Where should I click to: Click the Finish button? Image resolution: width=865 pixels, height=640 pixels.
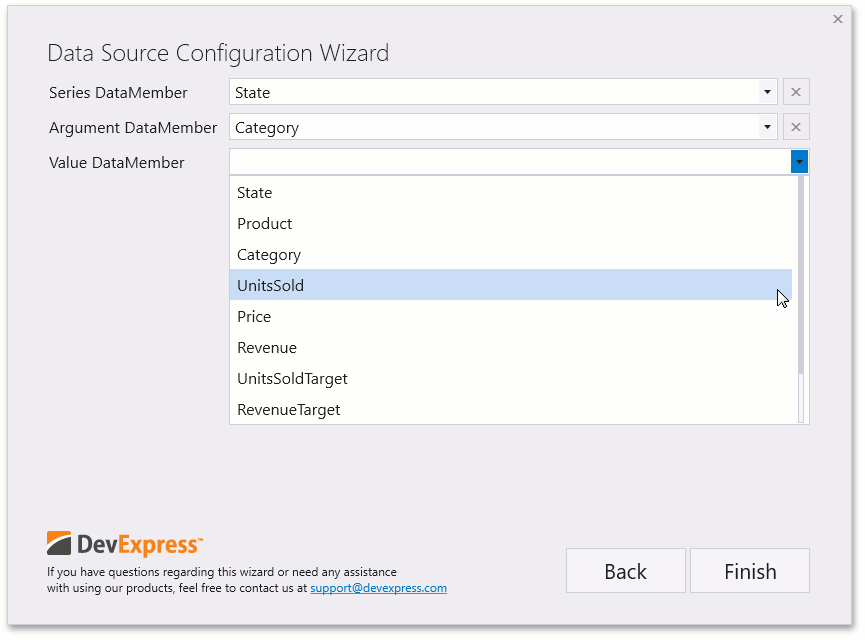[750, 571]
